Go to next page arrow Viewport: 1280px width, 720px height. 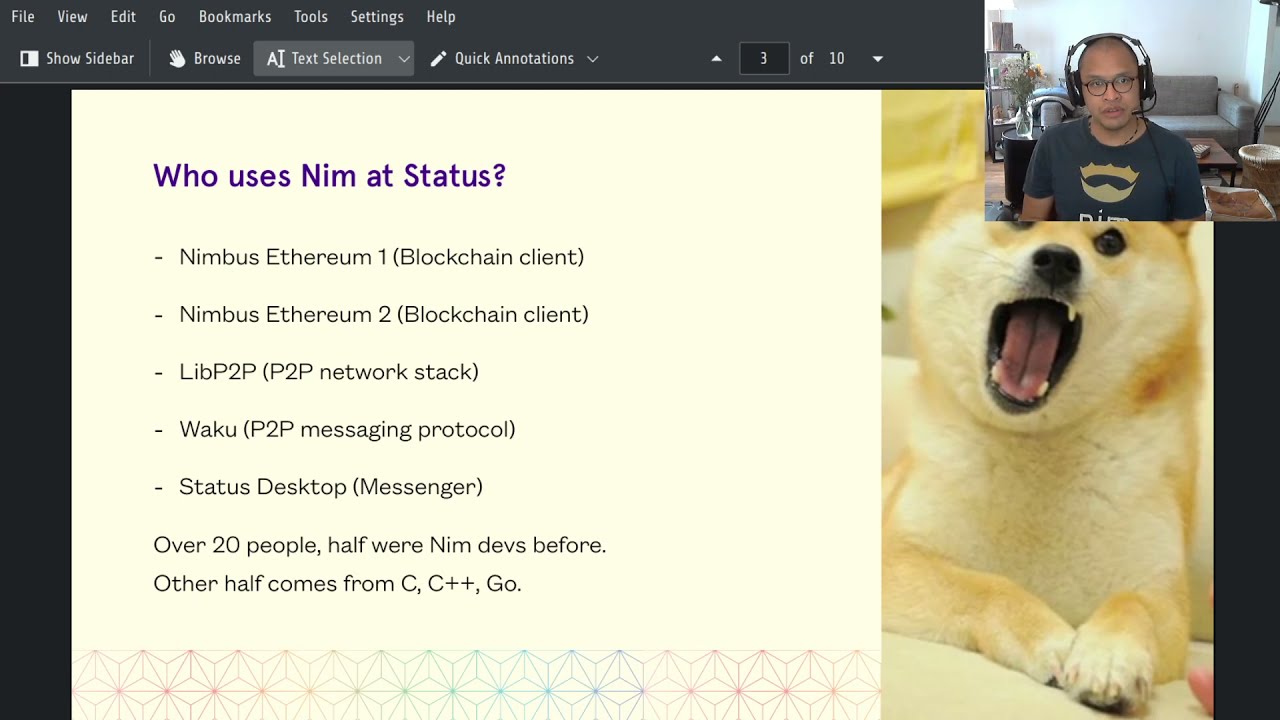(878, 59)
